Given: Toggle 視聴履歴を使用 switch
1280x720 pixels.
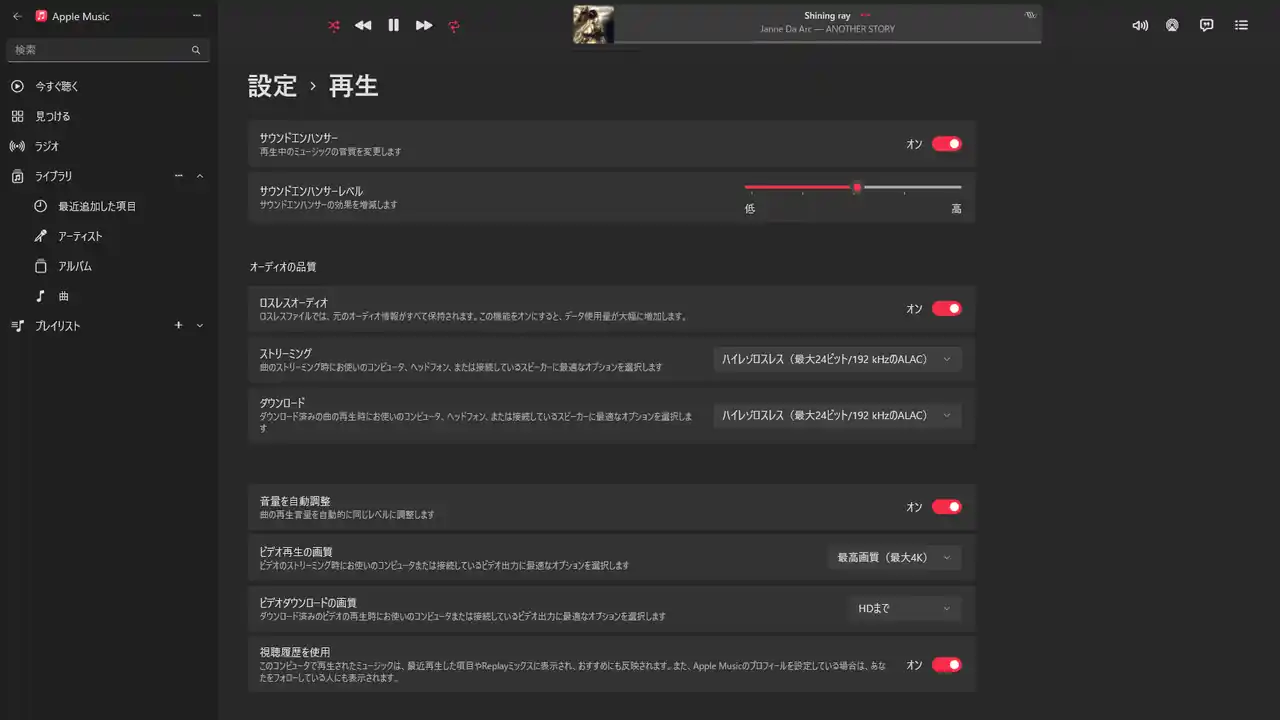Looking at the screenshot, I should click(946, 665).
